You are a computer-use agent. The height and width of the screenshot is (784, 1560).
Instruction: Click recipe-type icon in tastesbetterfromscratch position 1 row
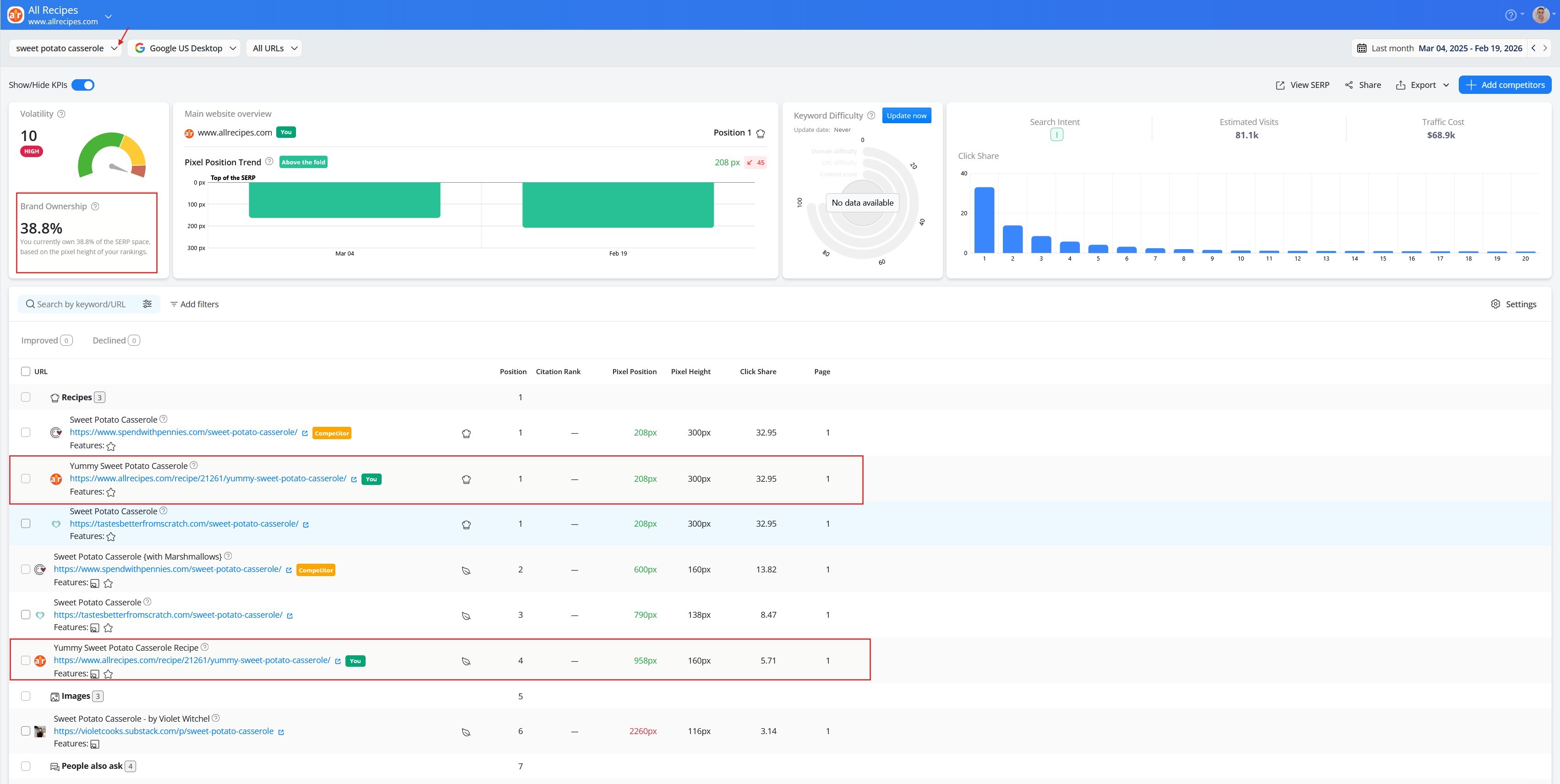click(x=466, y=524)
